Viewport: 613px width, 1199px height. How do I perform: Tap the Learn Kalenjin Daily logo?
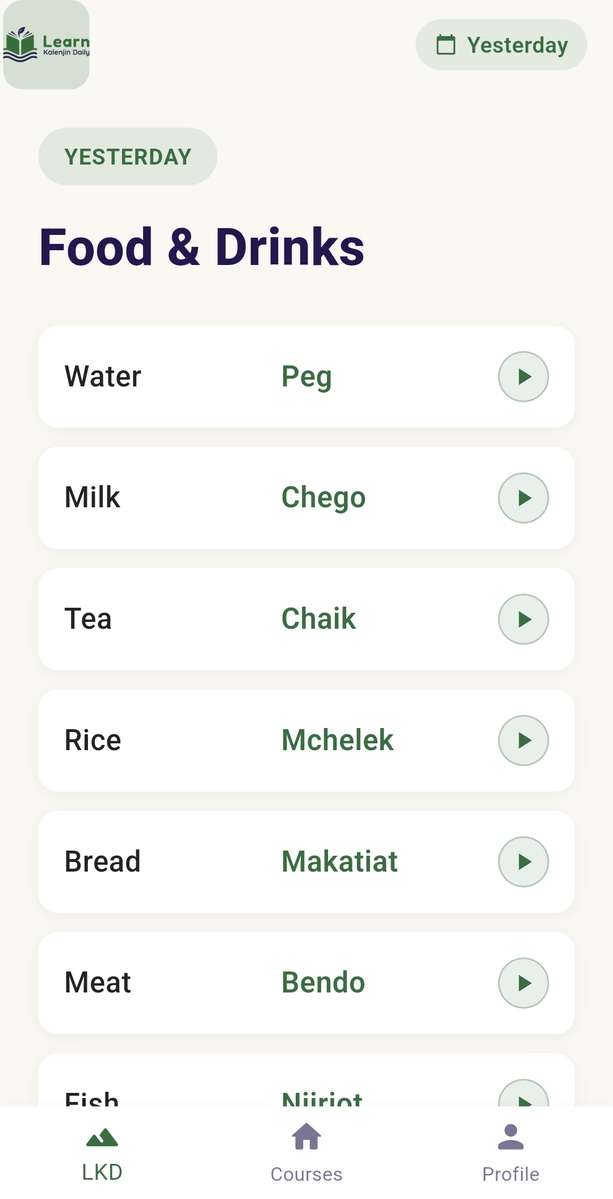point(47,45)
